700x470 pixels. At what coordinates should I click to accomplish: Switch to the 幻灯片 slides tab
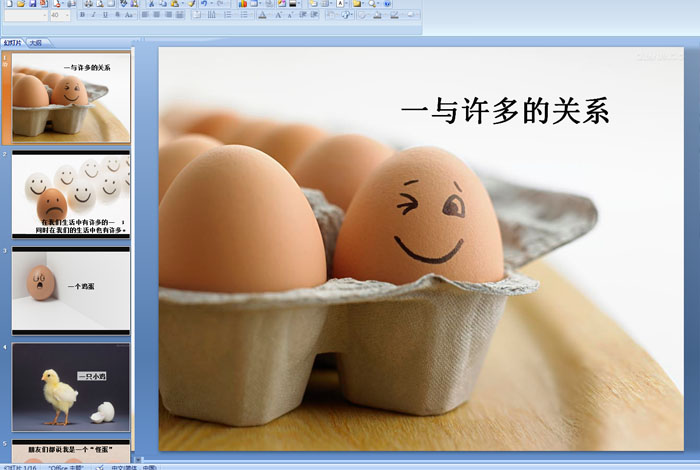click(x=12, y=43)
